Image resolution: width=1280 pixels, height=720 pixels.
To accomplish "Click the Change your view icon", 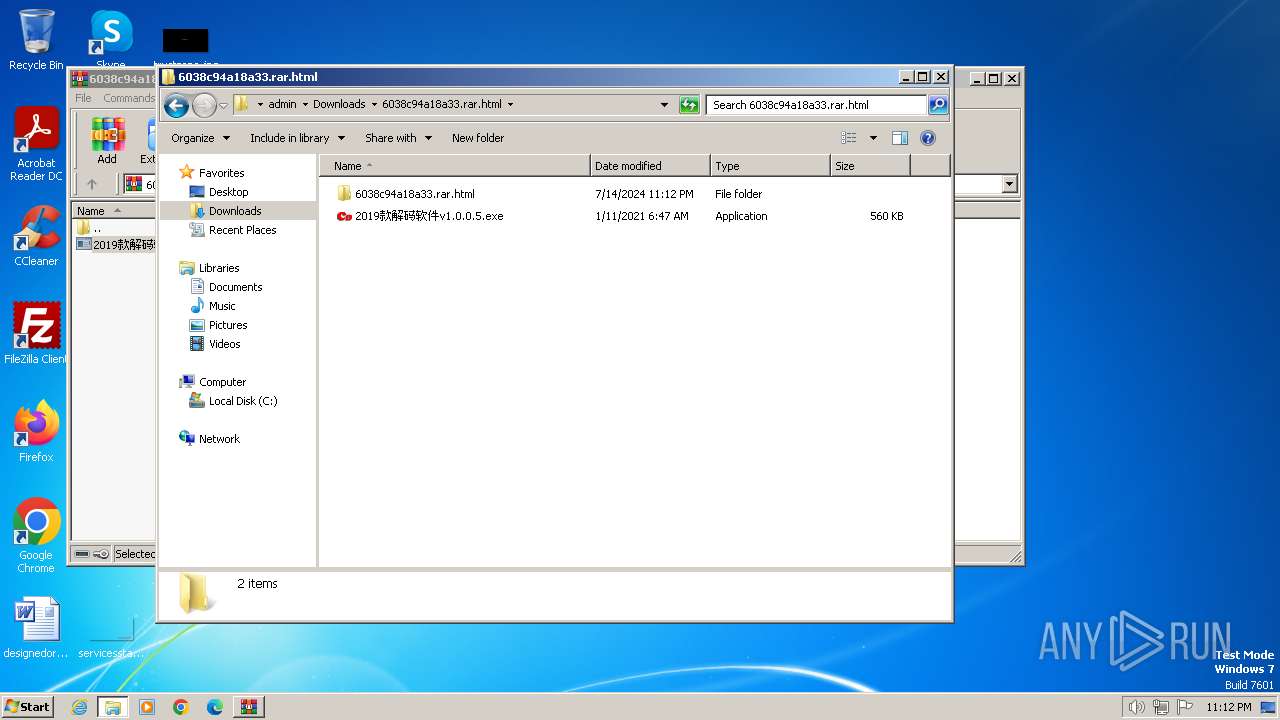I will tap(849, 138).
